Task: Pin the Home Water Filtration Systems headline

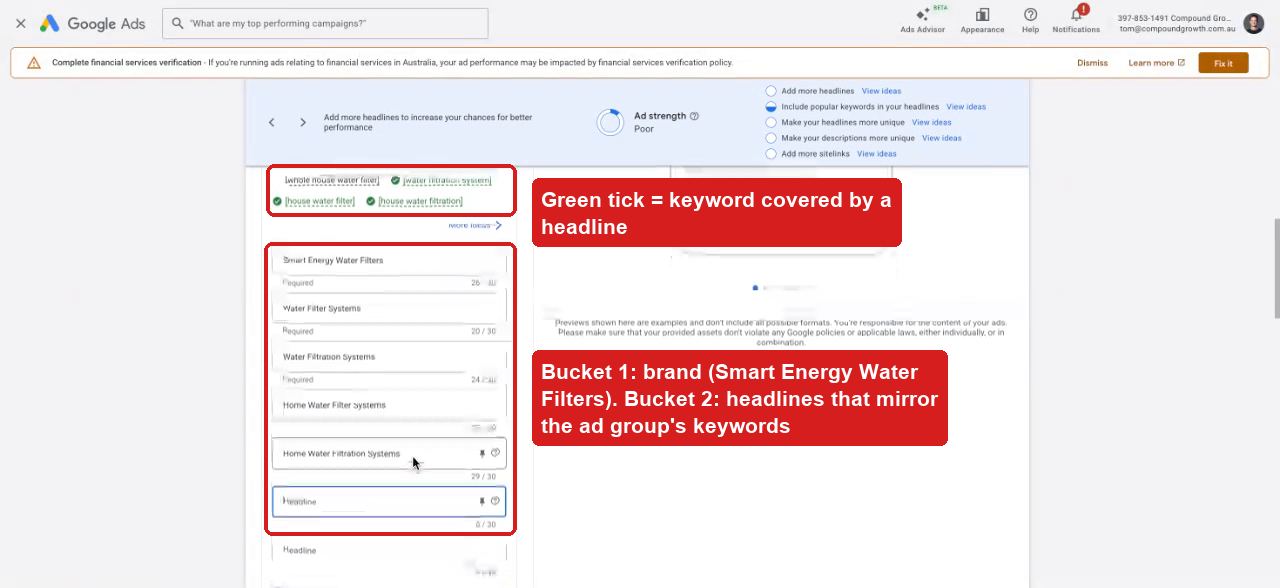Action: pos(482,453)
